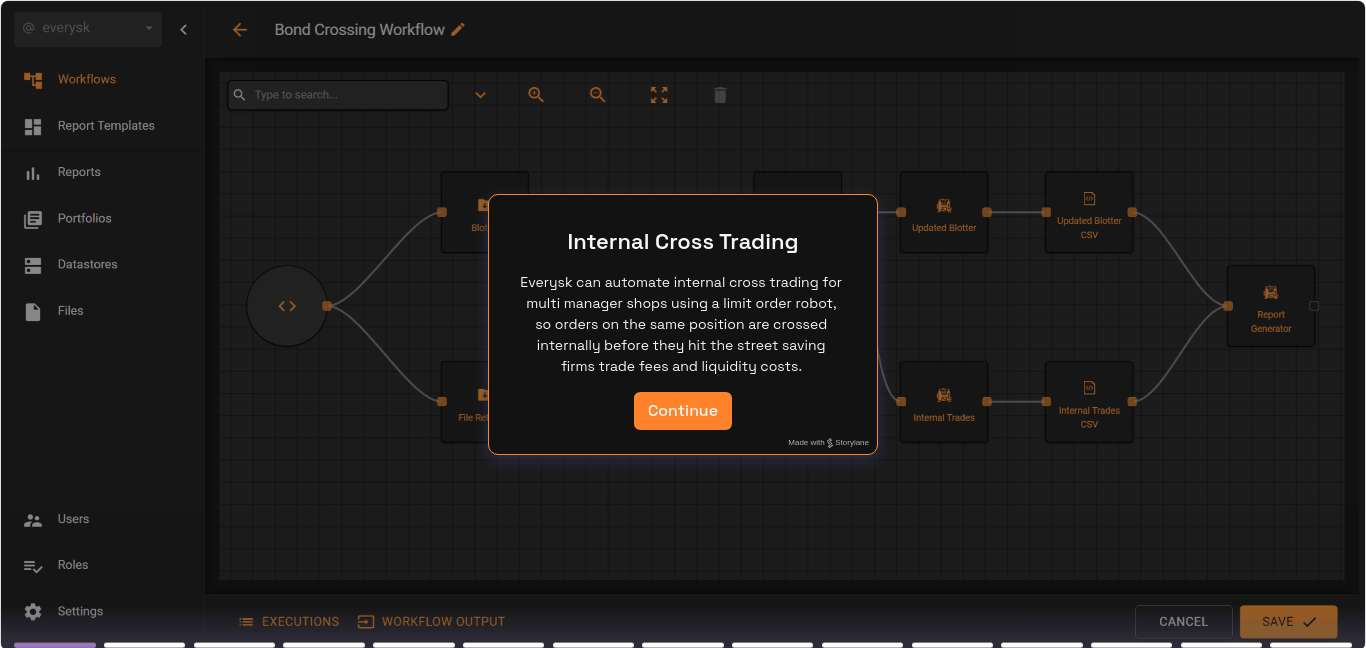Switch to the Executions tab
This screenshot has height=648, width=1366.
click(x=289, y=621)
